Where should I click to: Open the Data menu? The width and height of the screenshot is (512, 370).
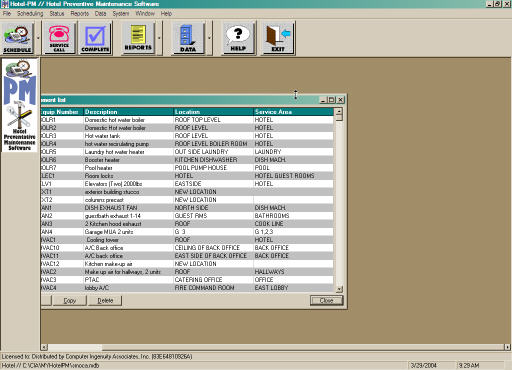pos(100,14)
